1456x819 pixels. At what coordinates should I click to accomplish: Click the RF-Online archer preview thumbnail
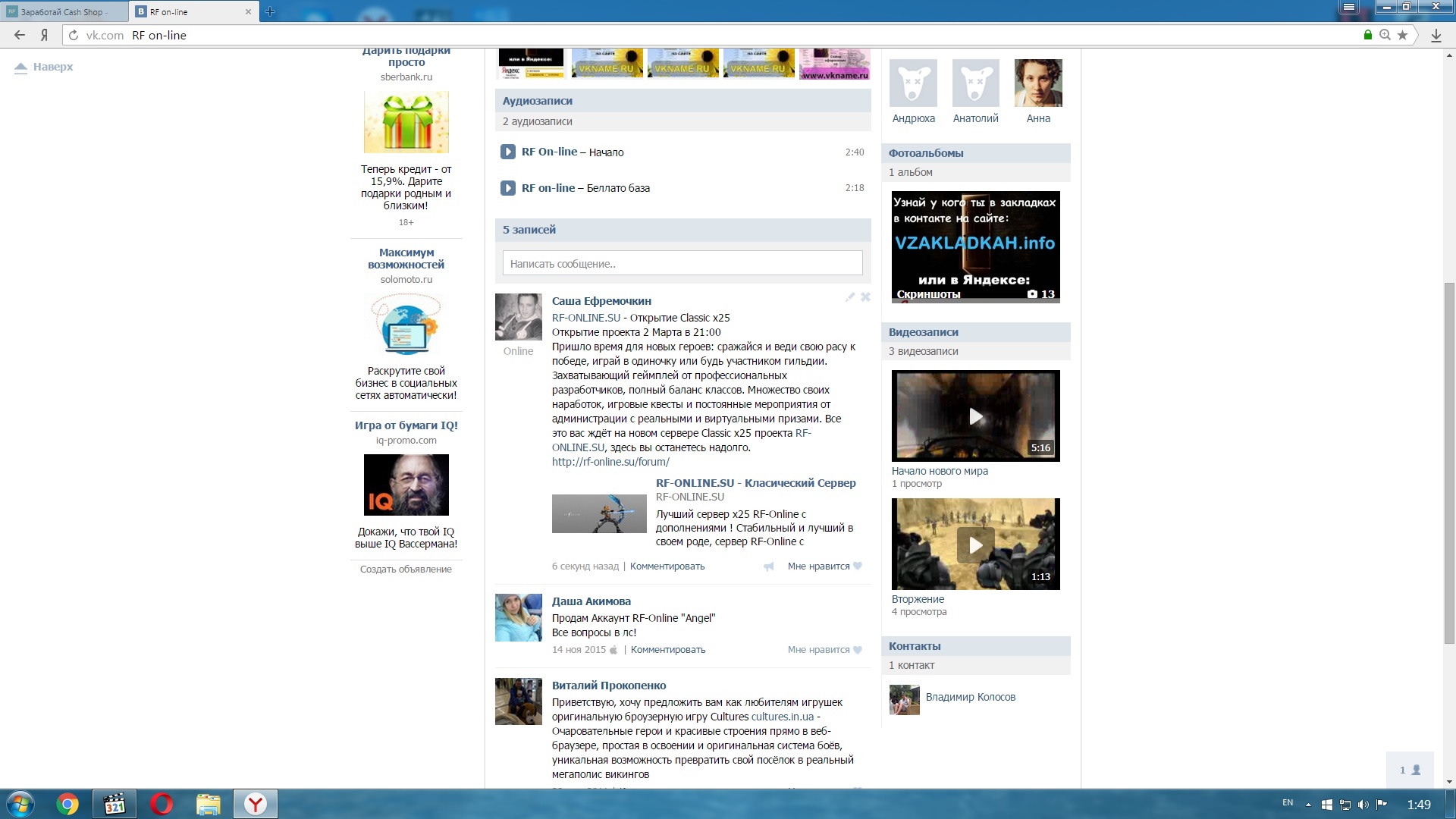tap(599, 513)
